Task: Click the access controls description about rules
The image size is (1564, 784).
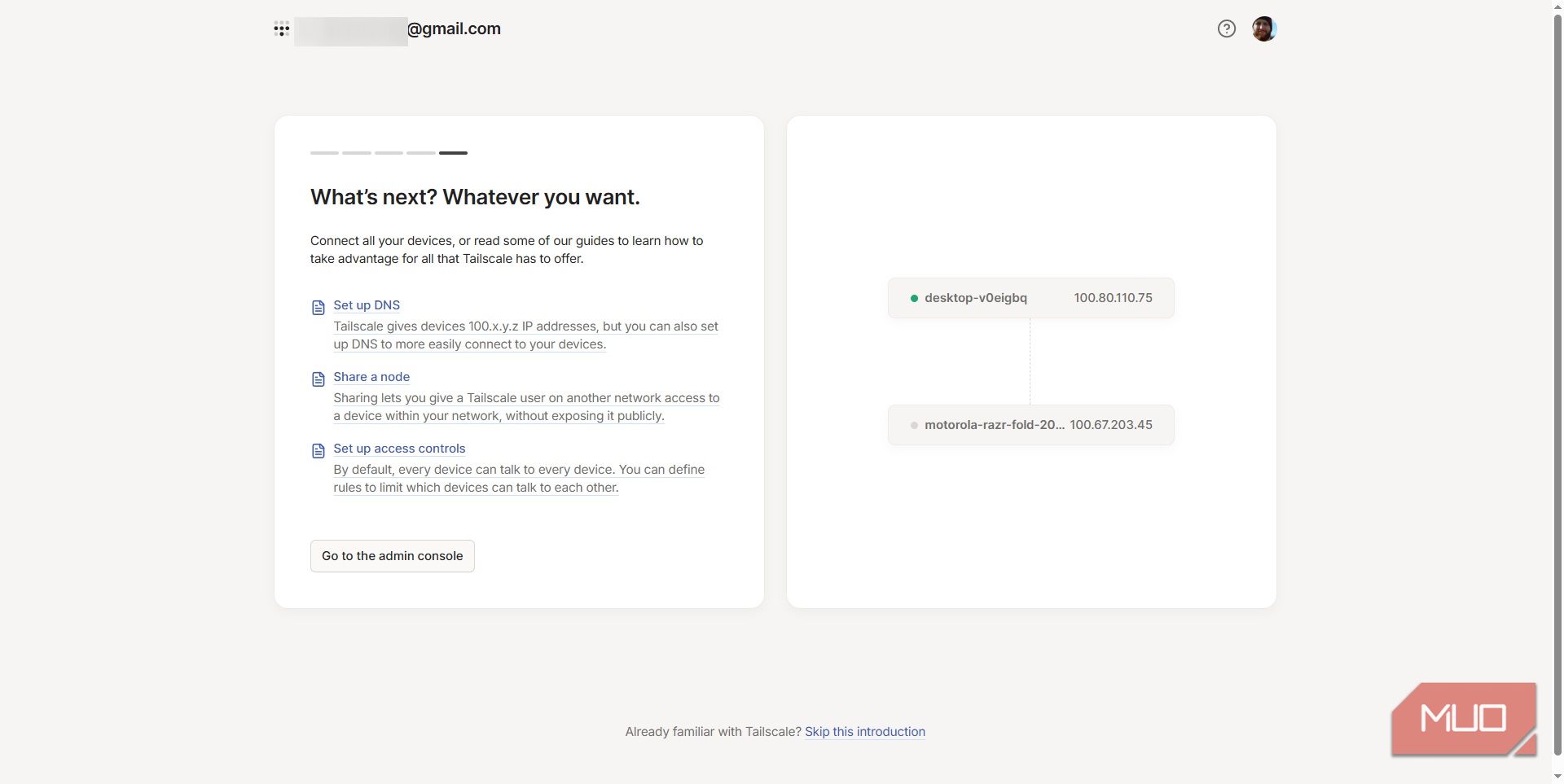Action: pos(519,479)
